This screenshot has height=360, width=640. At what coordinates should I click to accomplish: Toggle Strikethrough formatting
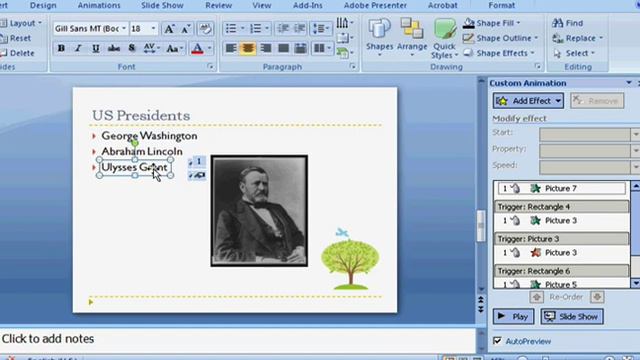tap(113, 48)
